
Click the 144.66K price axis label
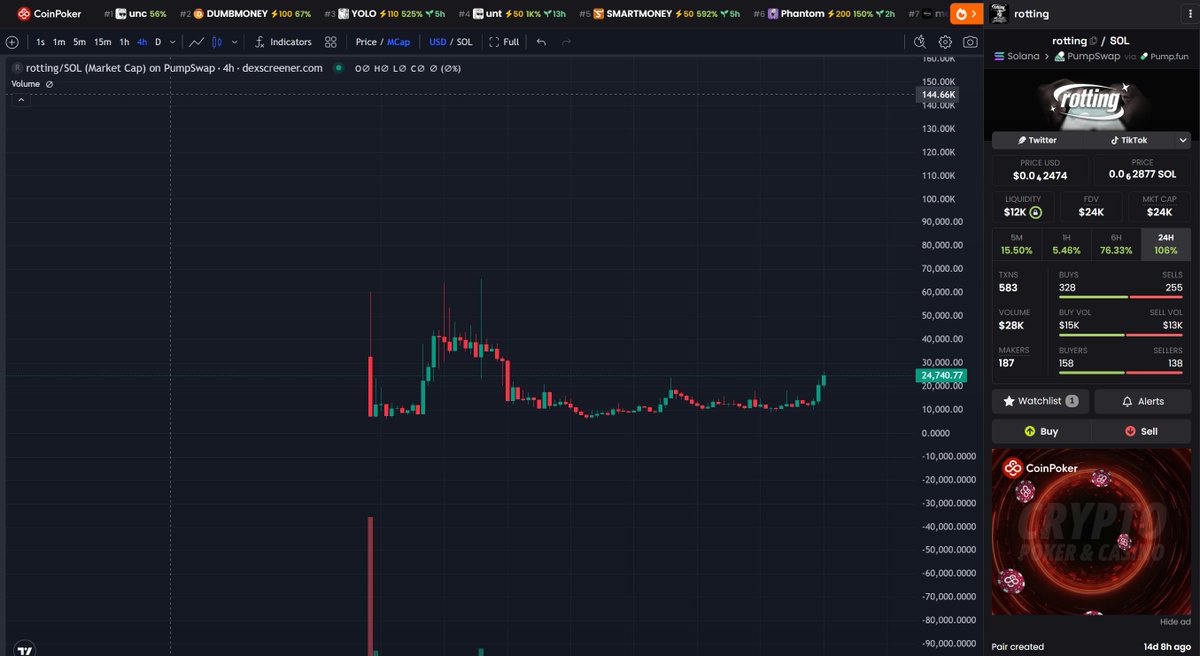[x=939, y=94]
